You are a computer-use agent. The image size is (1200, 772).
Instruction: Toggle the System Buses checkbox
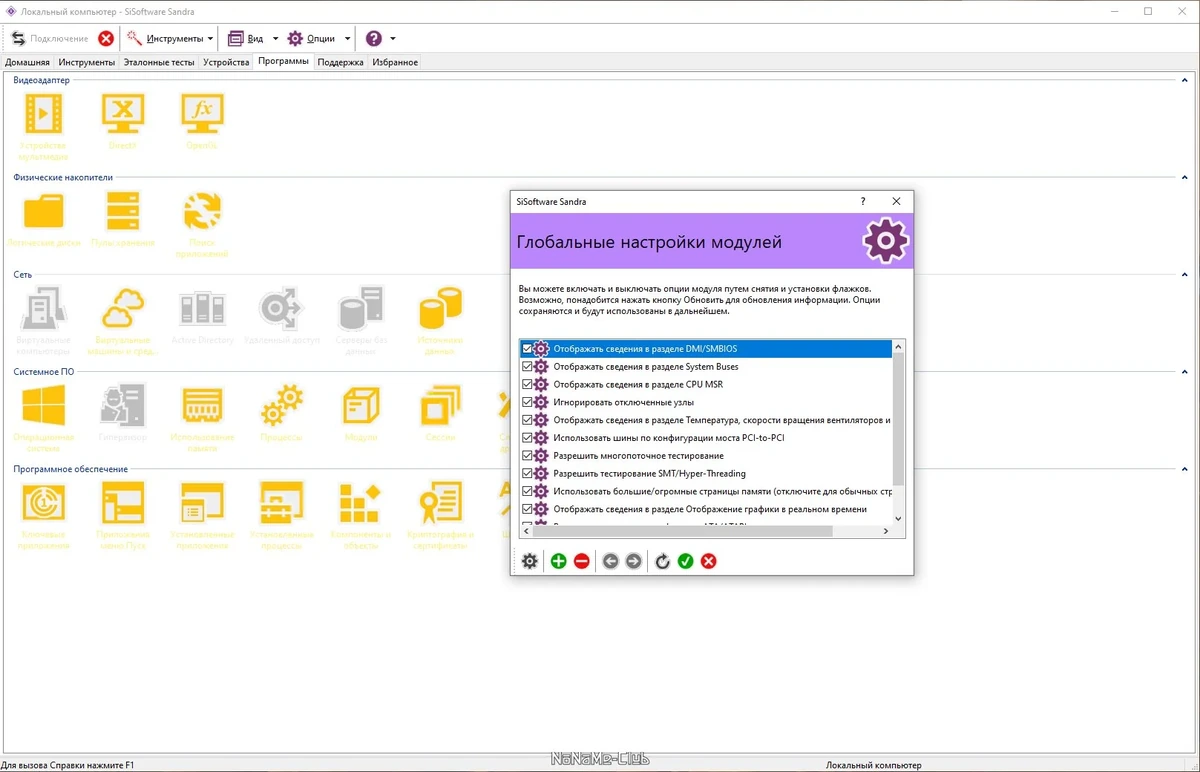click(x=527, y=367)
